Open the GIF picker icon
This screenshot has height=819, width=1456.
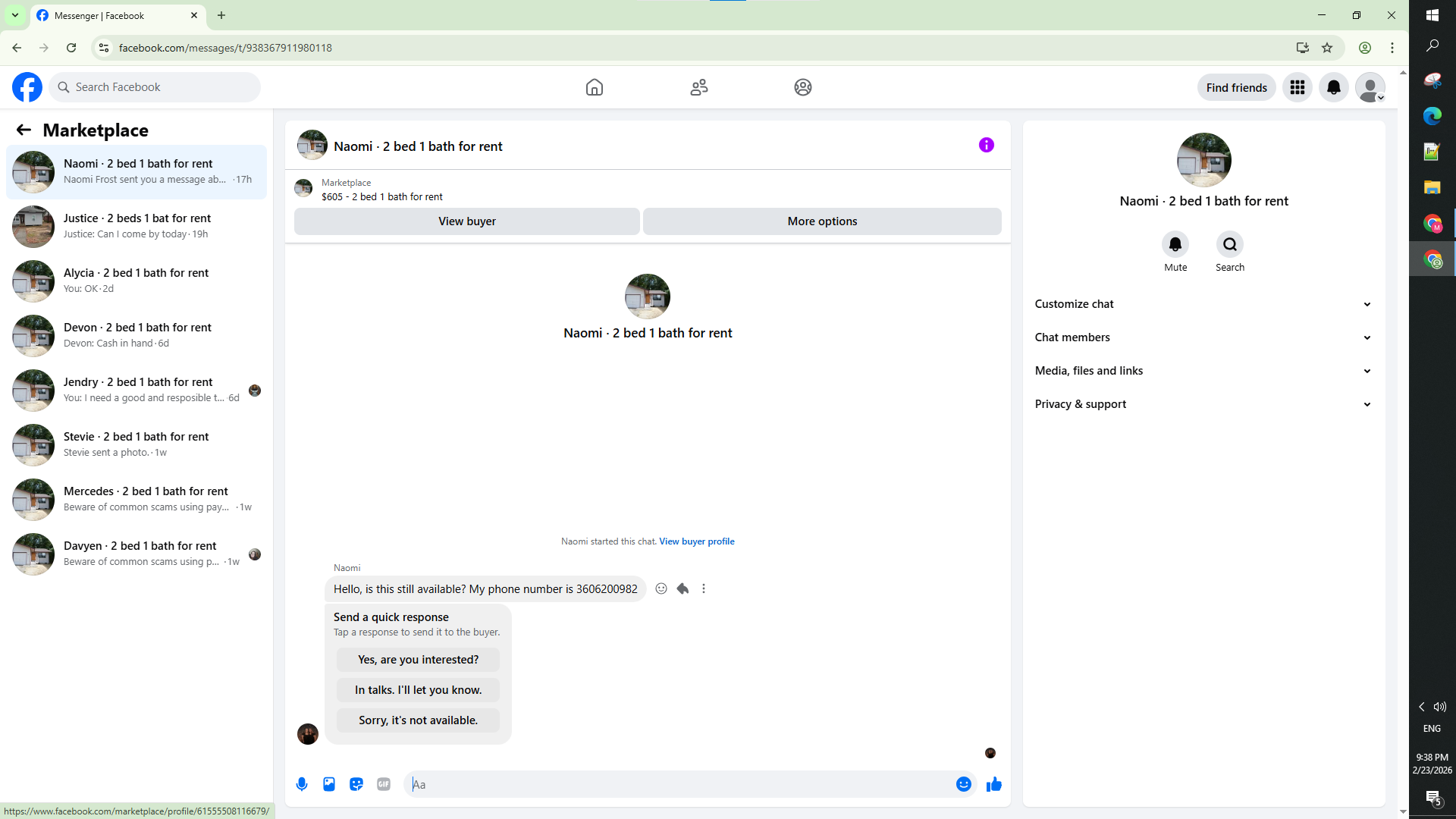[384, 784]
